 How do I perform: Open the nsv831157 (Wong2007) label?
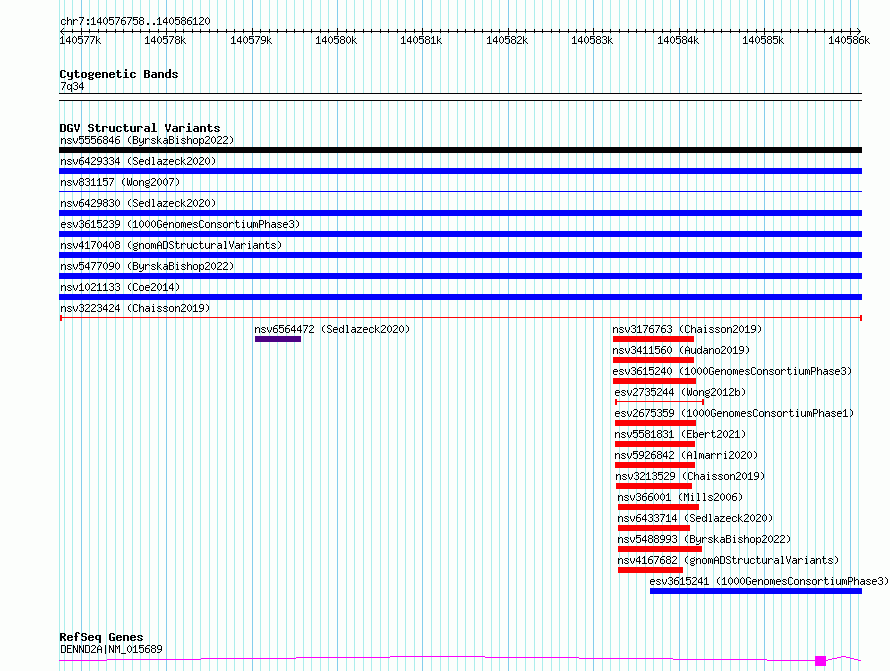(120, 182)
